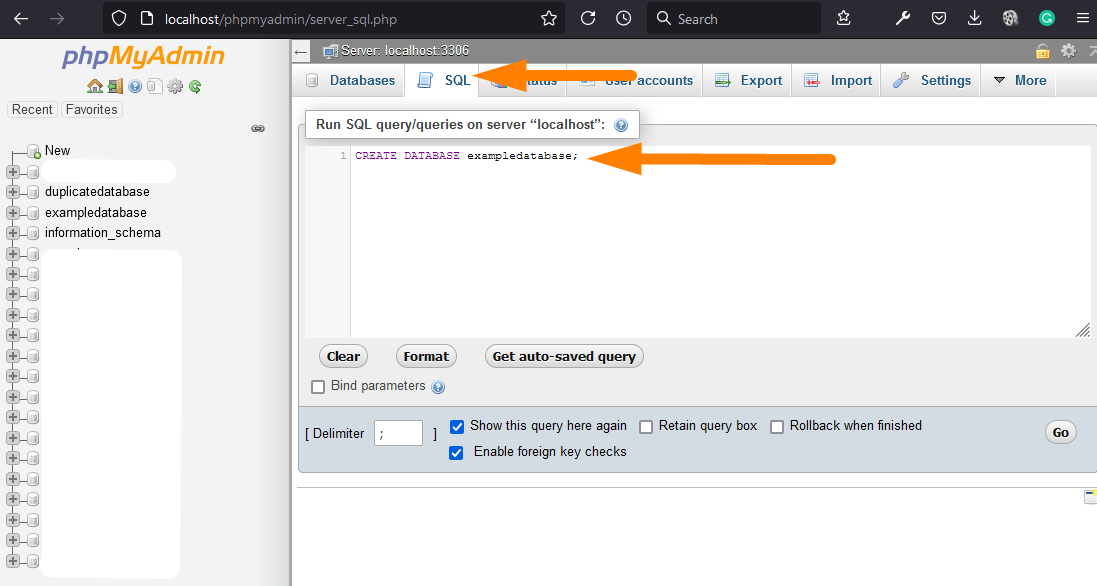The width and height of the screenshot is (1097, 586).
Task: Click inside the SQL query editor
Action: [x=719, y=242]
